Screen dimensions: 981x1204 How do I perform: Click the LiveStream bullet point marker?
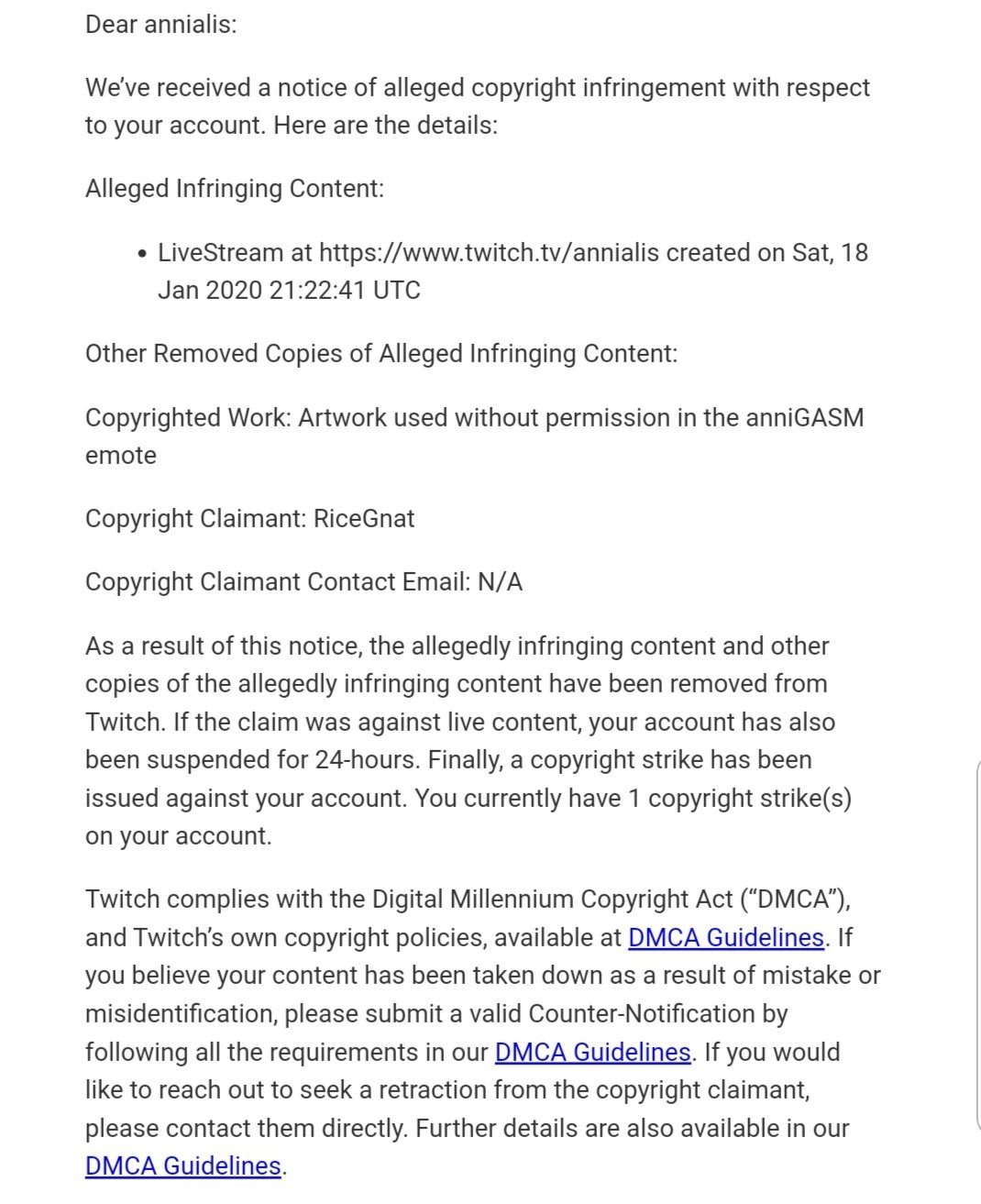point(140,254)
